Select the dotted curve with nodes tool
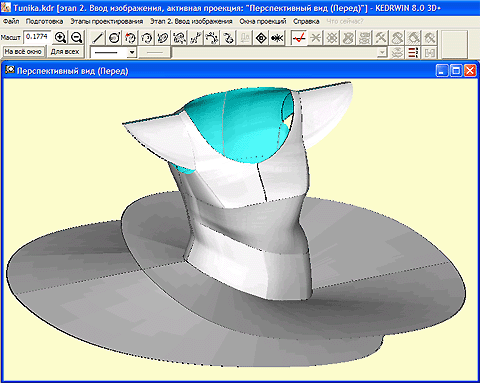 212,38
